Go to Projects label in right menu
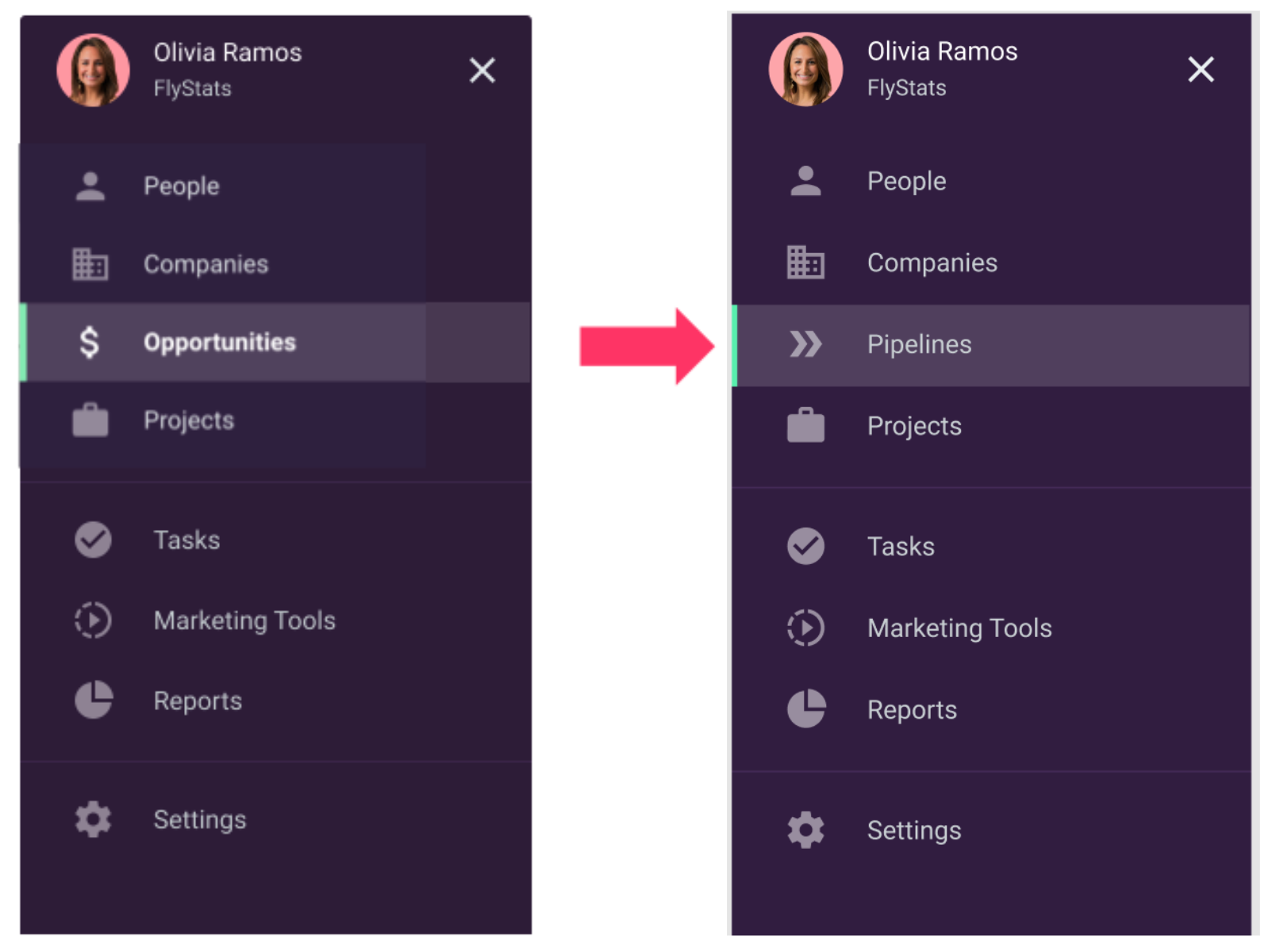 pyautogui.click(x=914, y=427)
